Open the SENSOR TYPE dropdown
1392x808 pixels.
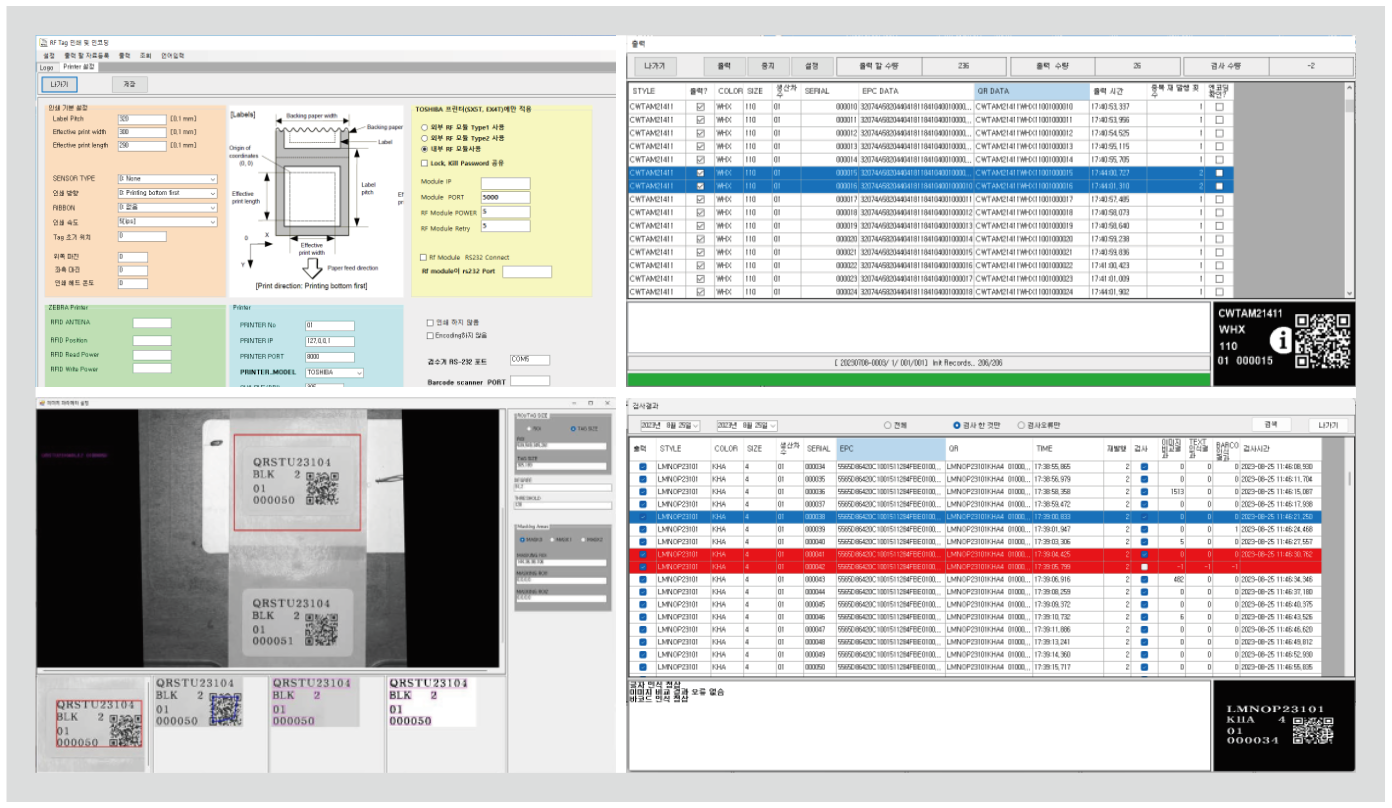tap(167, 179)
